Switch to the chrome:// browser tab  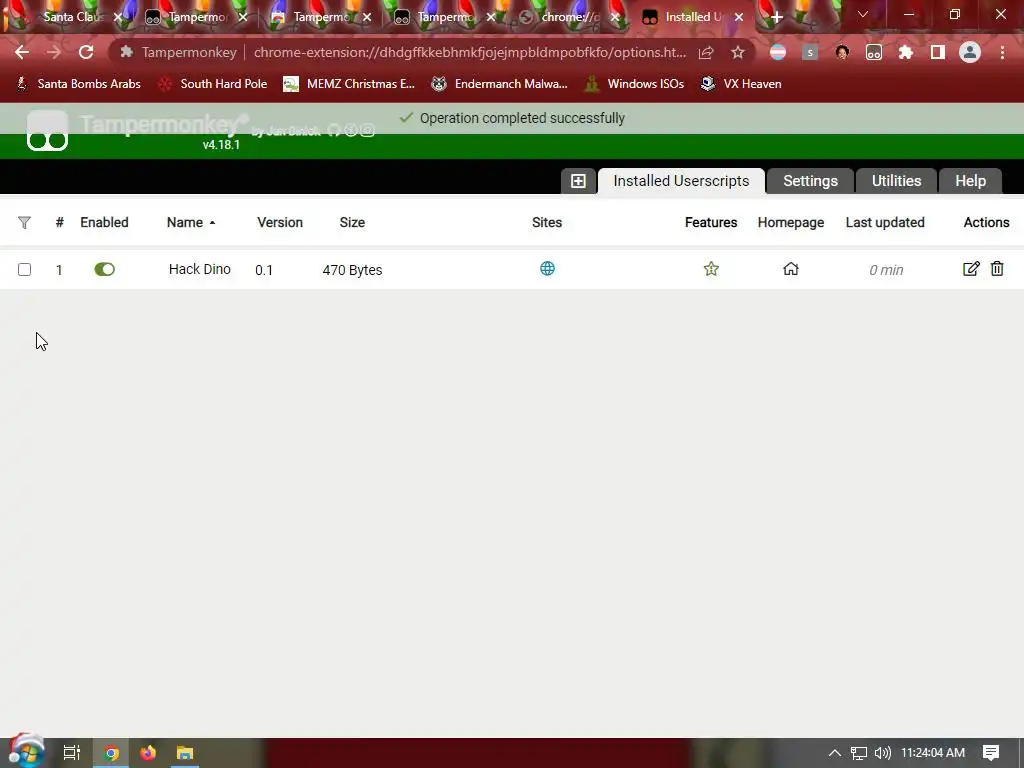pos(569,17)
